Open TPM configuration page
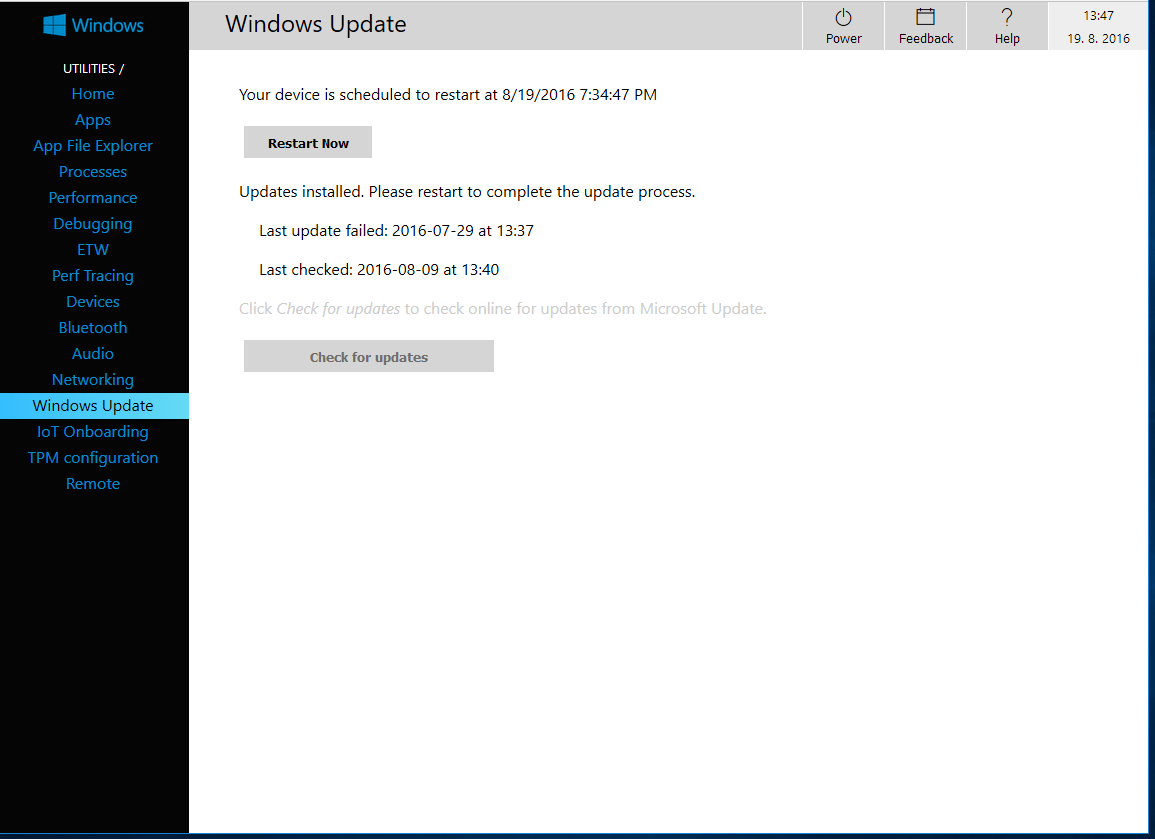 click(x=93, y=457)
